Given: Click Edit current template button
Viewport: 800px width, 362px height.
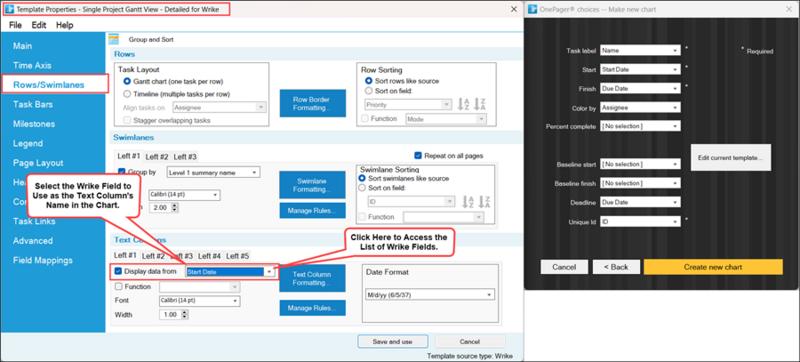Looking at the screenshot, I should 731,158.
